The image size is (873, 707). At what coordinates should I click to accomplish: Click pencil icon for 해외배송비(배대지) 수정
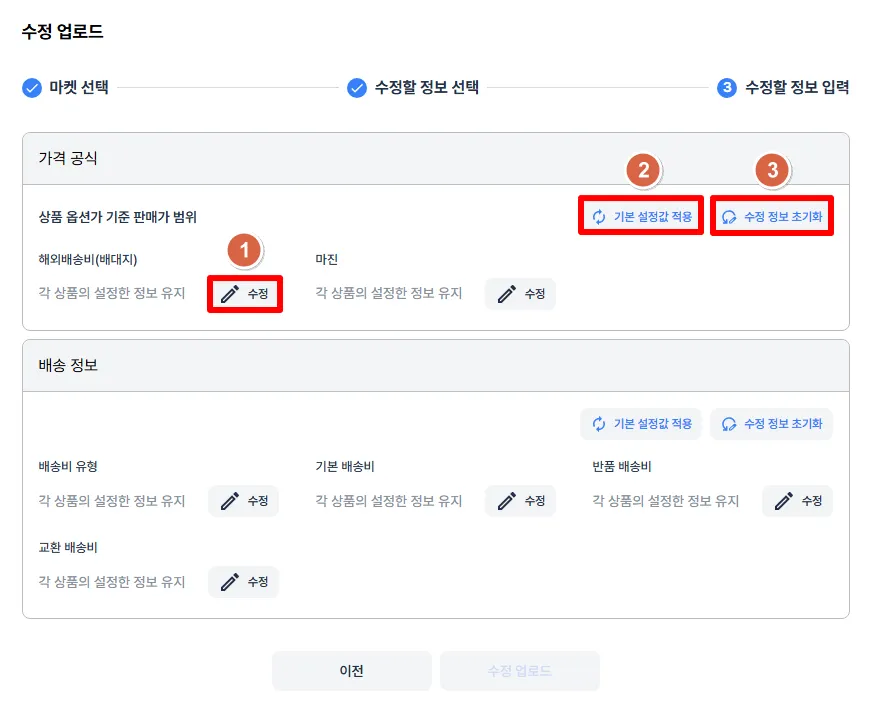(x=230, y=294)
